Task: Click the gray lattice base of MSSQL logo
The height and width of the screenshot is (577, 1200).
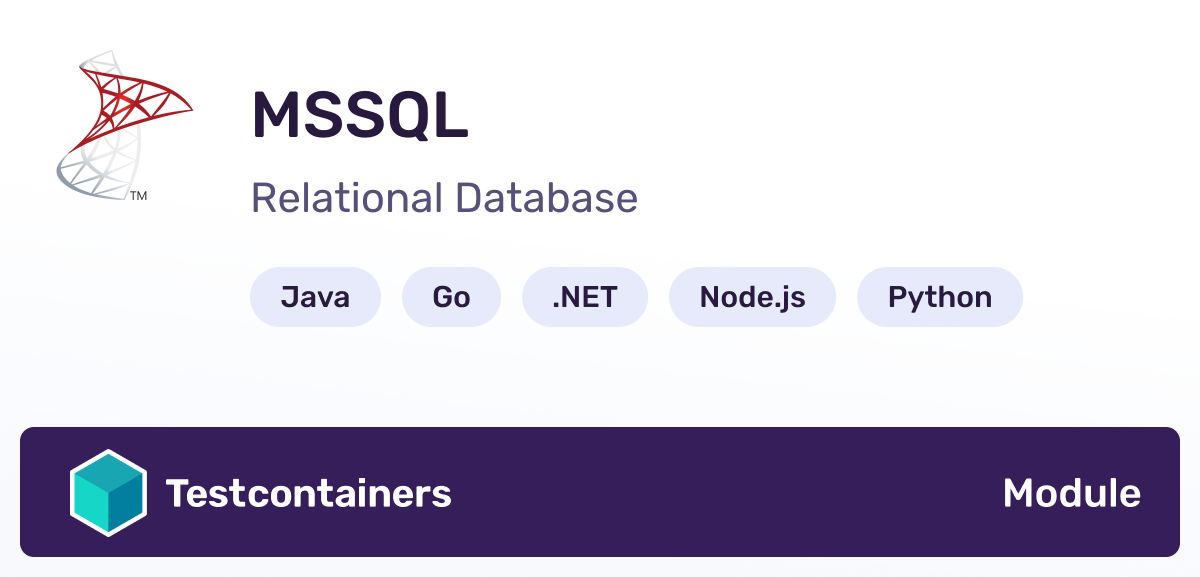Action: click(x=95, y=170)
